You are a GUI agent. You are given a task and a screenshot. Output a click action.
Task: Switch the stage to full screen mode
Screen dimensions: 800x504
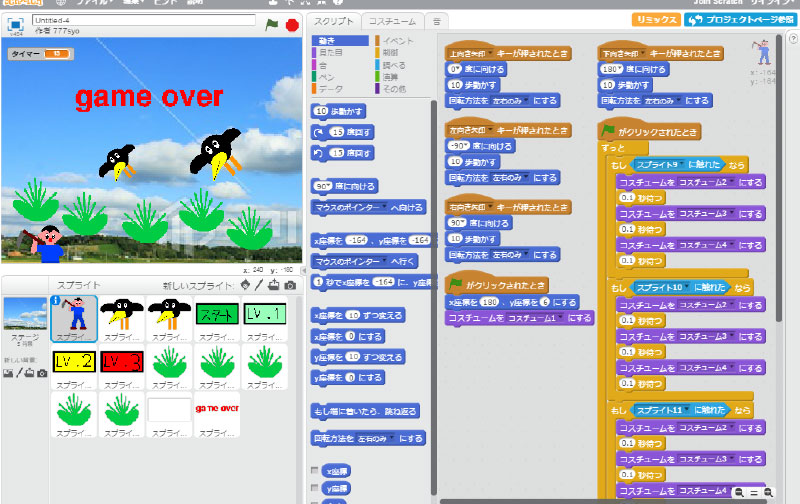[x=15, y=24]
